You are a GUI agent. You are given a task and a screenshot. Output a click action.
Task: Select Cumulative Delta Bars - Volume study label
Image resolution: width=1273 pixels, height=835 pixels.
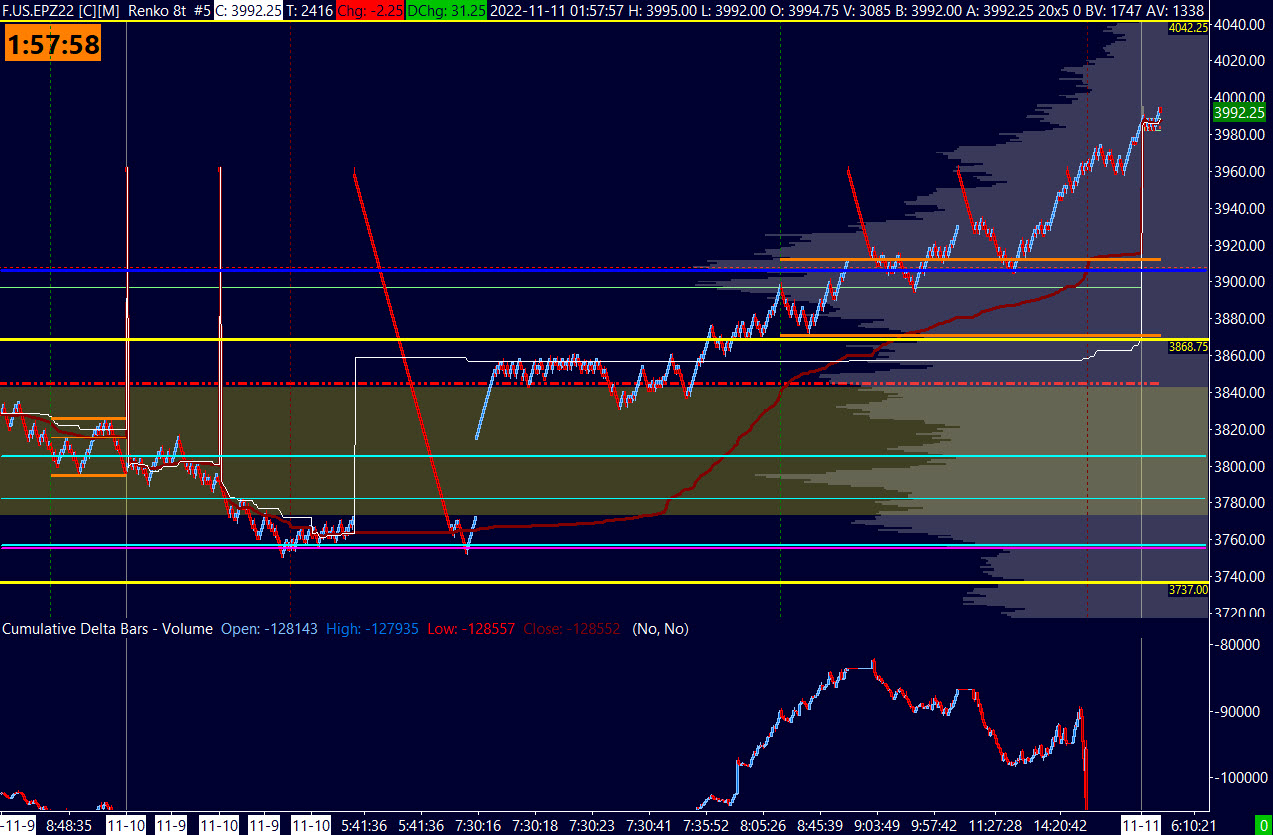(x=107, y=629)
